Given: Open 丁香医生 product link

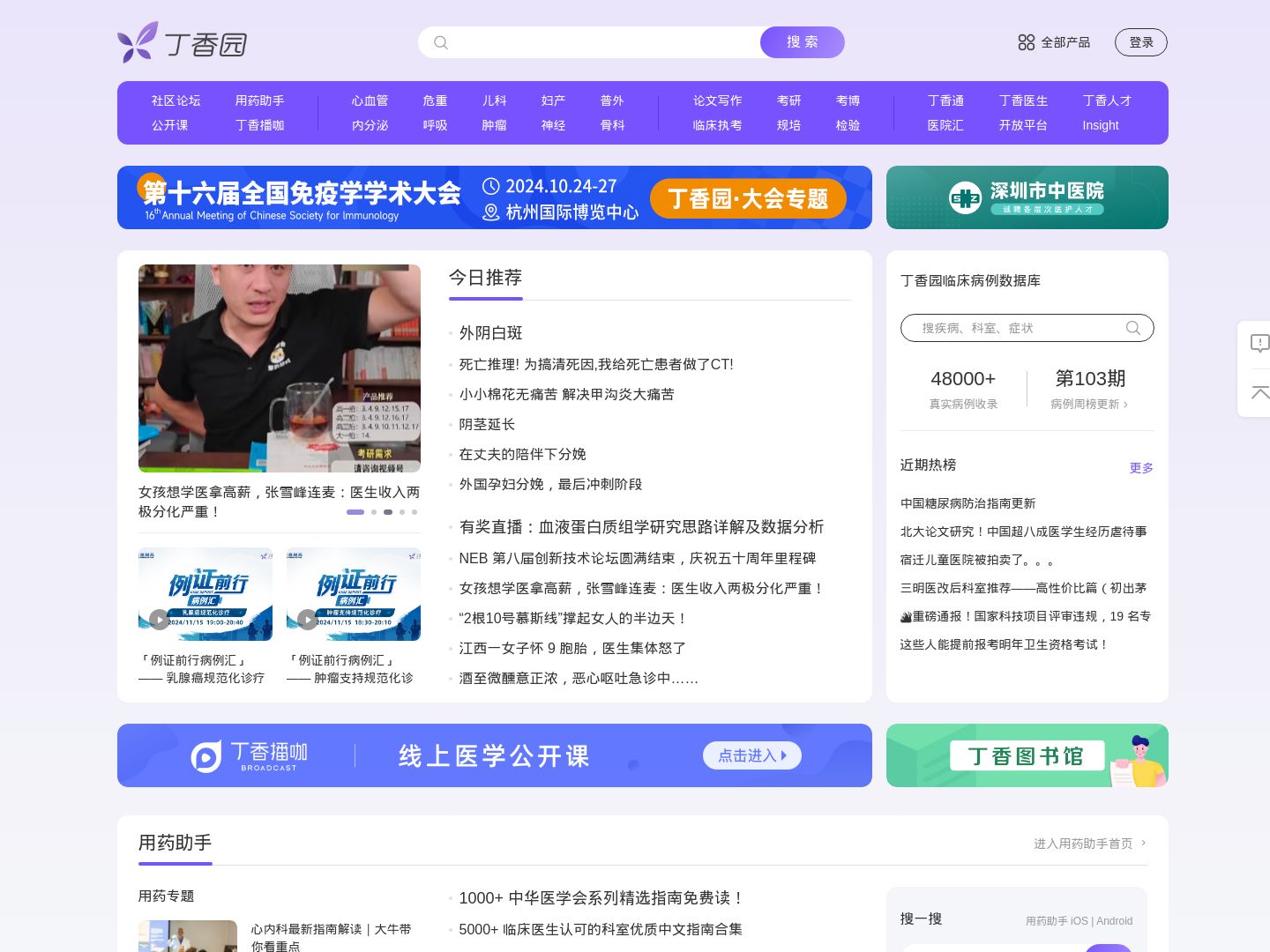Looking at the screenshot, I should 1023,100.
